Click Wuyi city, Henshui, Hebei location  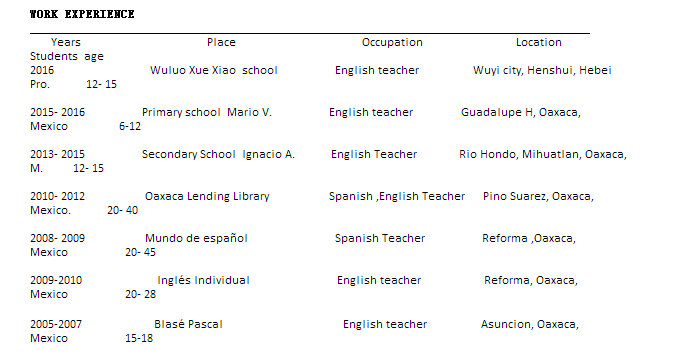[542, 70]
